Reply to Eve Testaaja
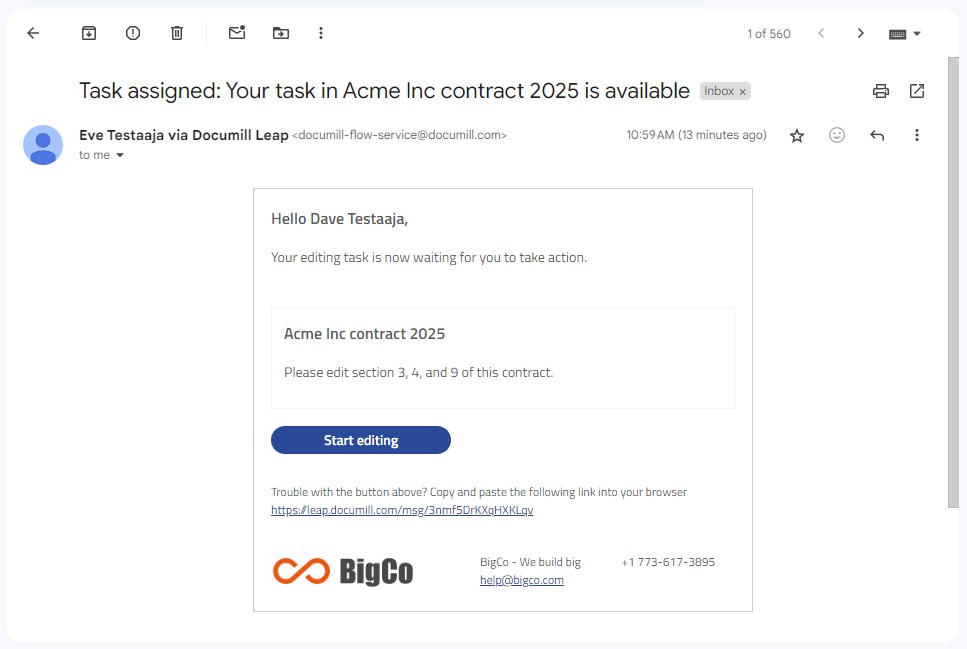This screenshot has width=967, height=649. 877,135
